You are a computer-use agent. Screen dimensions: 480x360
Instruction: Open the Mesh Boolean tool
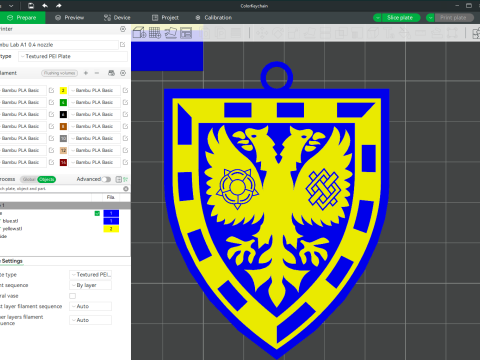coord(341,33)
